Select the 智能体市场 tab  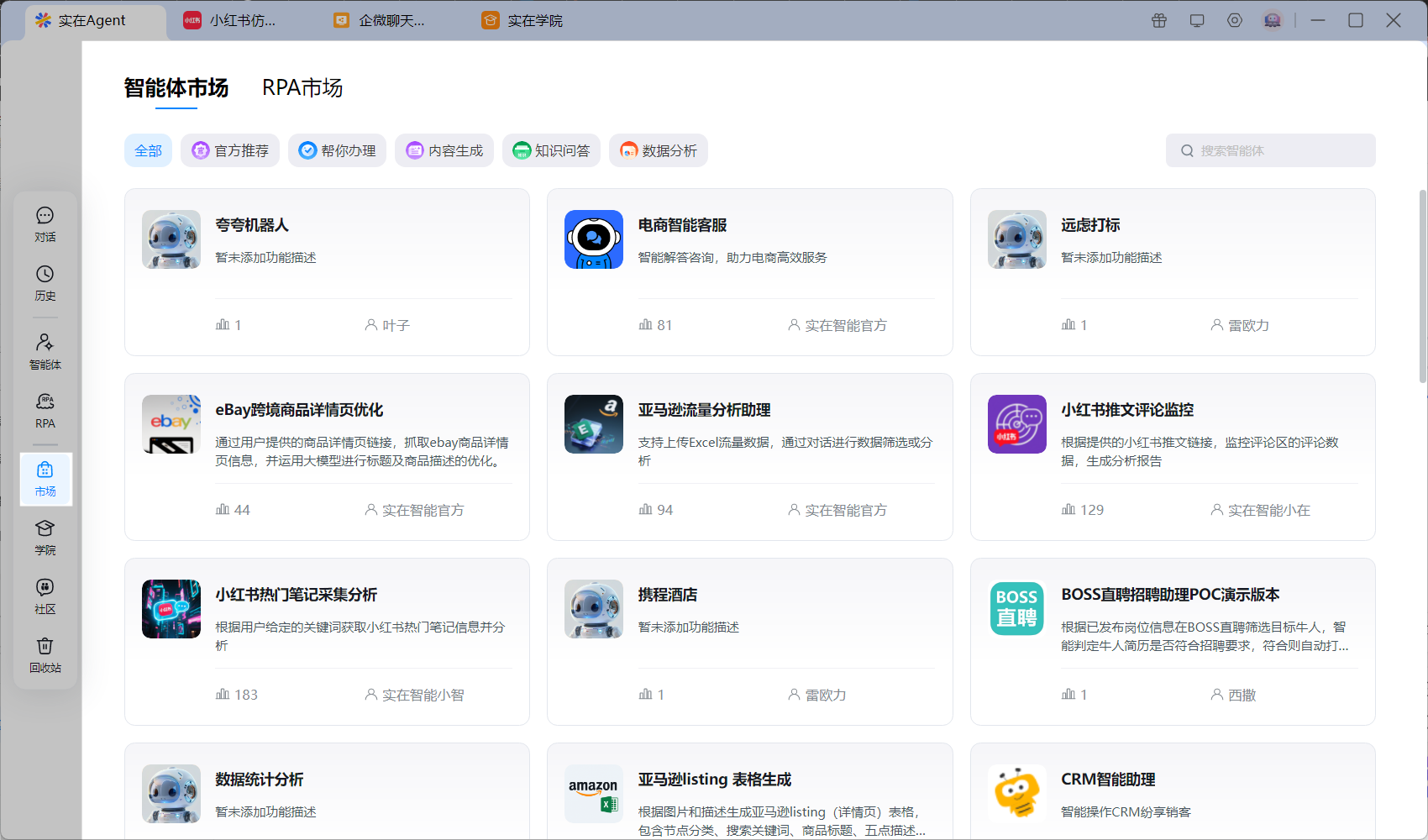[x=176, y=88]
